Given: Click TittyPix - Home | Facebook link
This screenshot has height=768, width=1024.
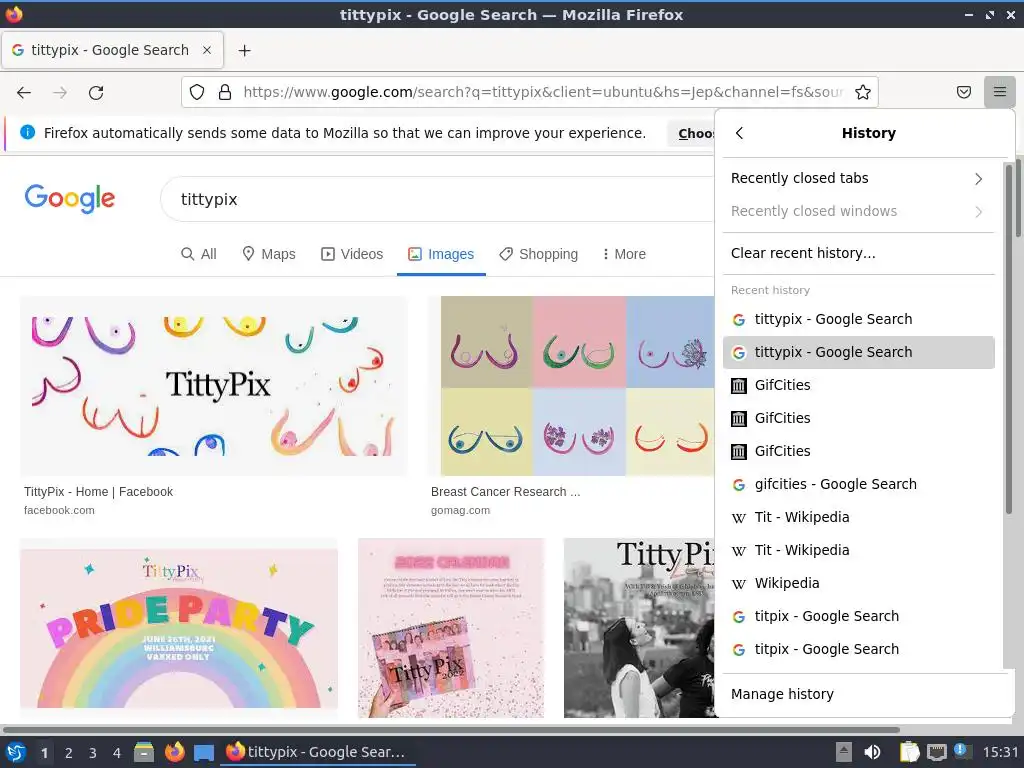Looking at the screenshot, I should pyautogui.click(x=99, y=492).
